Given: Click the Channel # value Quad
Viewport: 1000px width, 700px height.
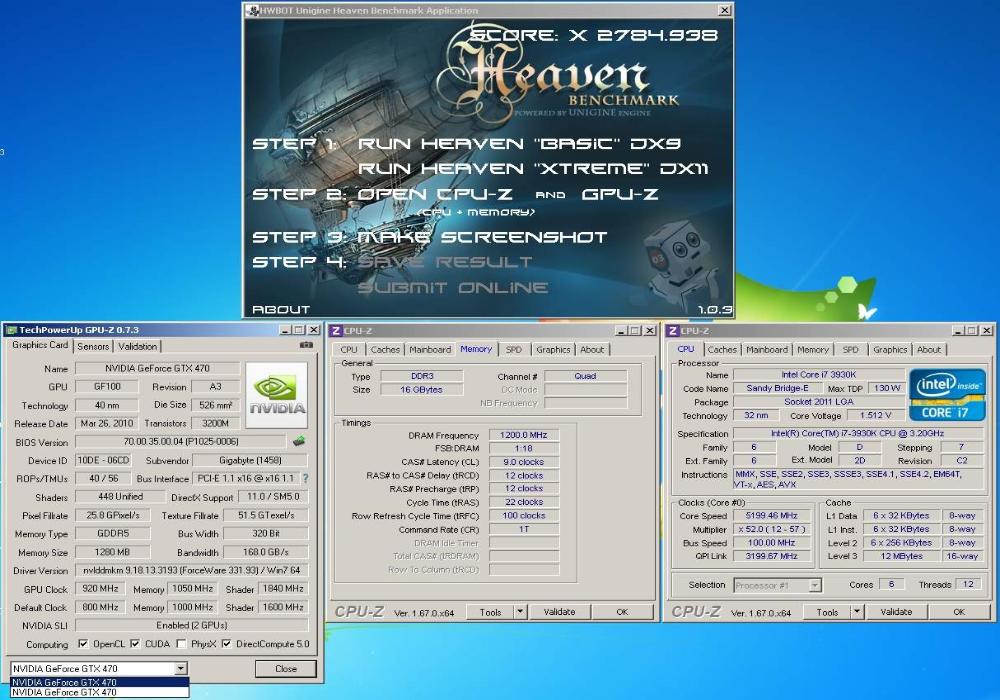Looking at the screenshot, I should point(585,376).
